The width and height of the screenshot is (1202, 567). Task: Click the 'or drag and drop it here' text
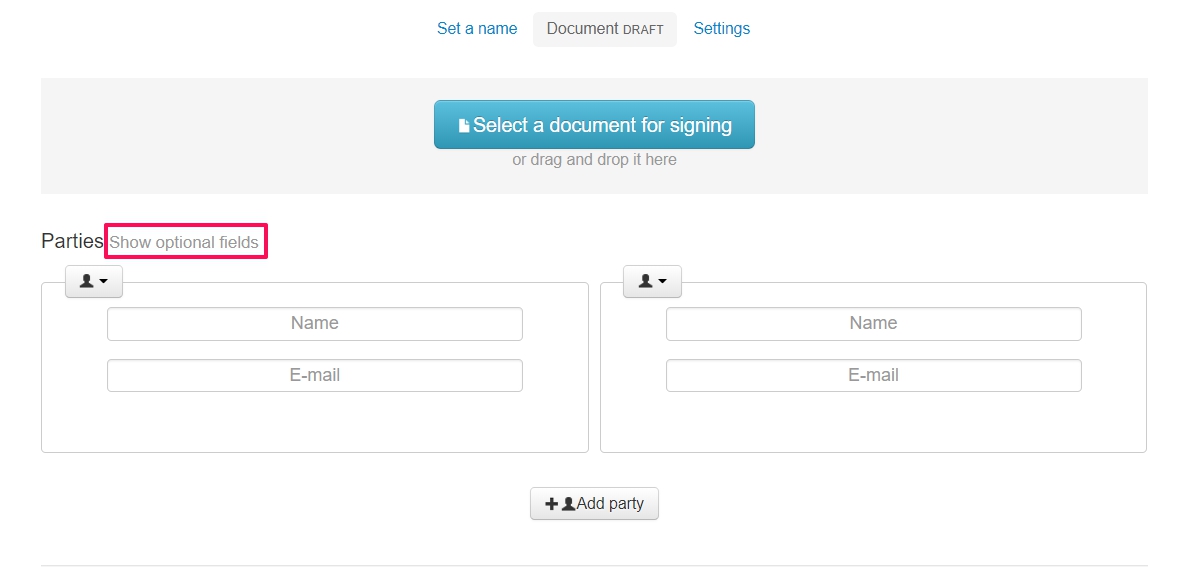click(x=594, y=160)
